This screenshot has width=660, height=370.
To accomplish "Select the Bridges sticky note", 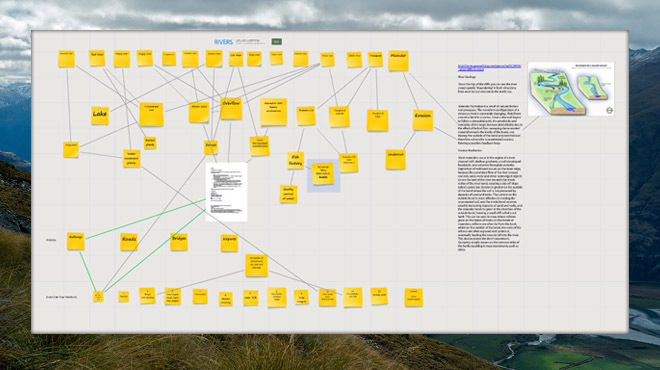I will (x=179, y=242).
